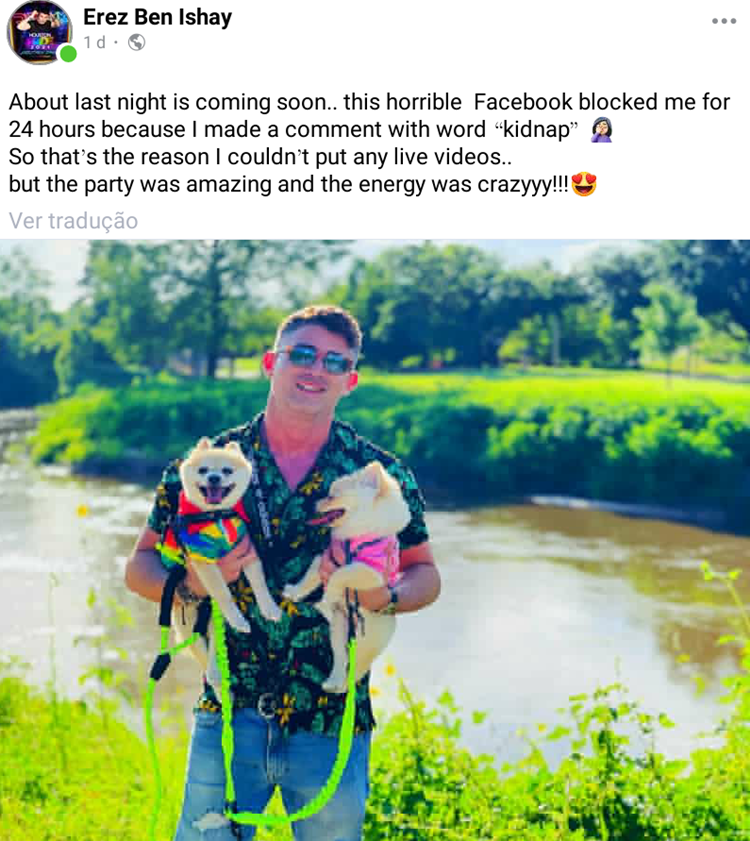Open the photo of the man holding dogs

click(375, 540)
